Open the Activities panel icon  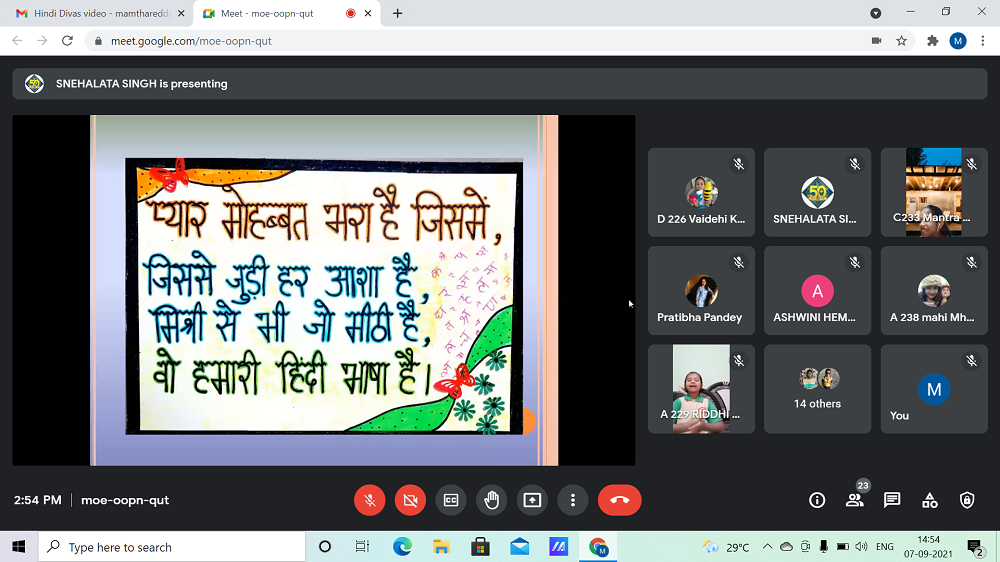click(930, 500)
